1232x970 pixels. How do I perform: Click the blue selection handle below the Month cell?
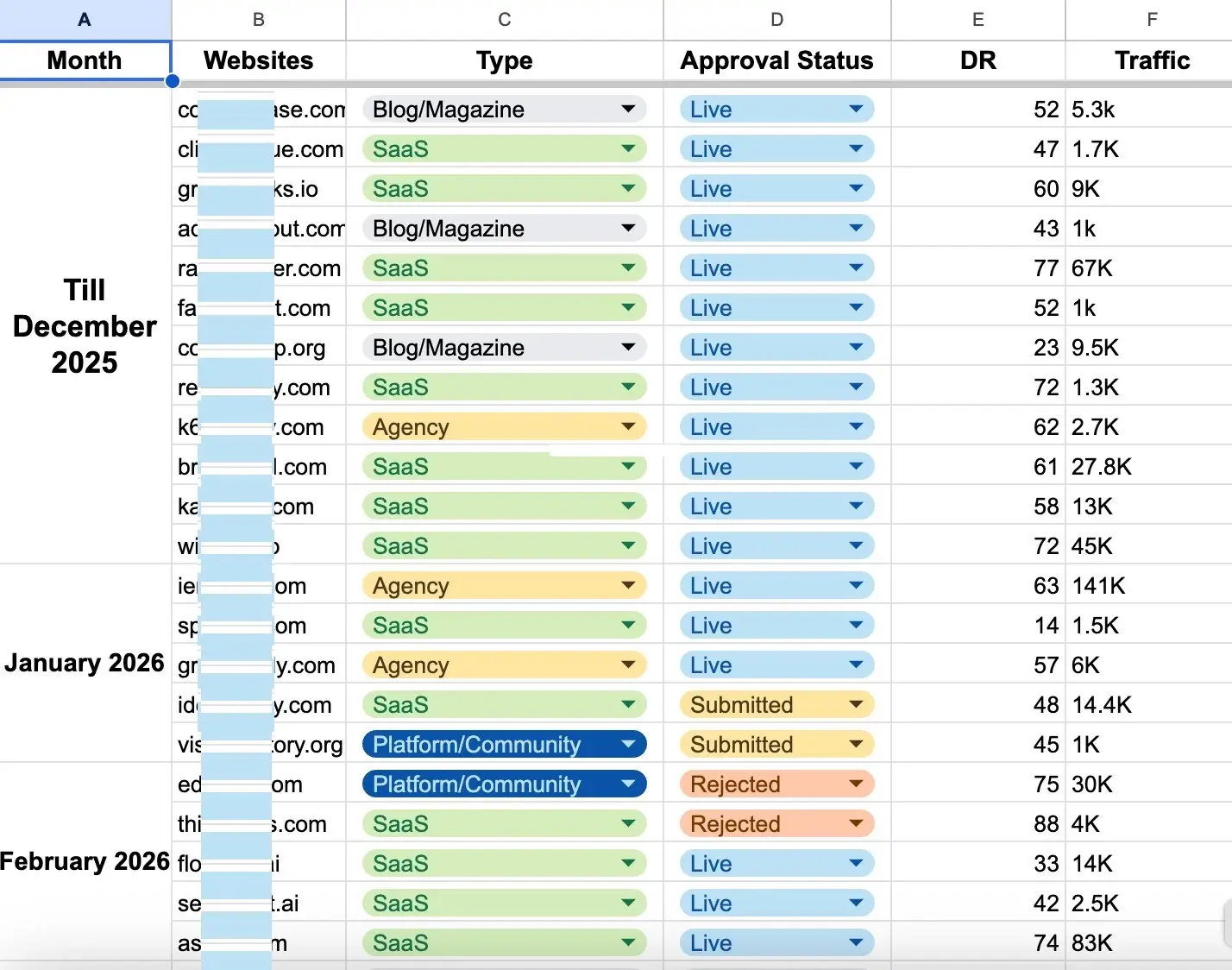172,81
